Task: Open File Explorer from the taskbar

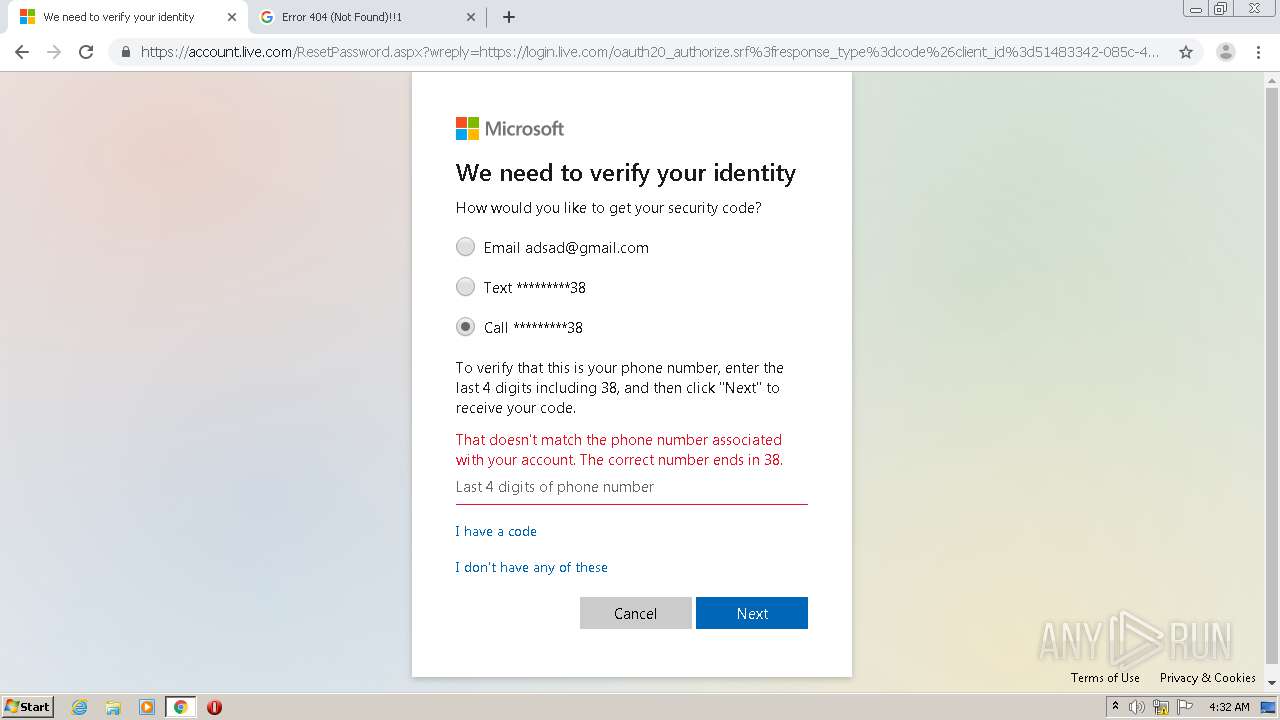Action: [113, 707]
